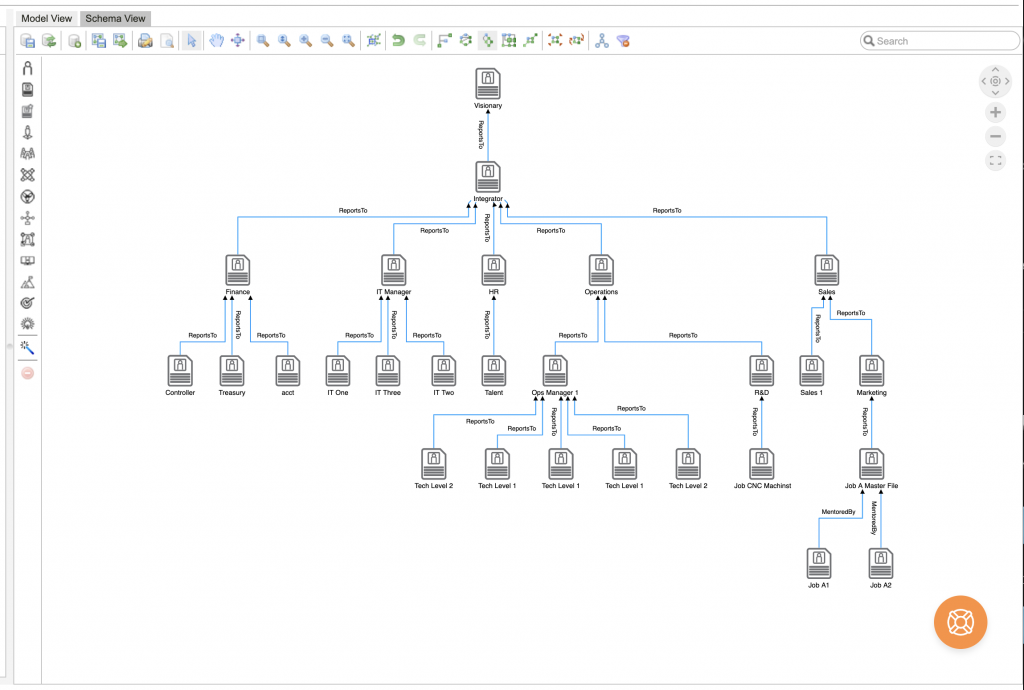Click the left chevron of the navigation compass
The width and height of the screenshot is (1024, 690).
click(x=982, y=81)
